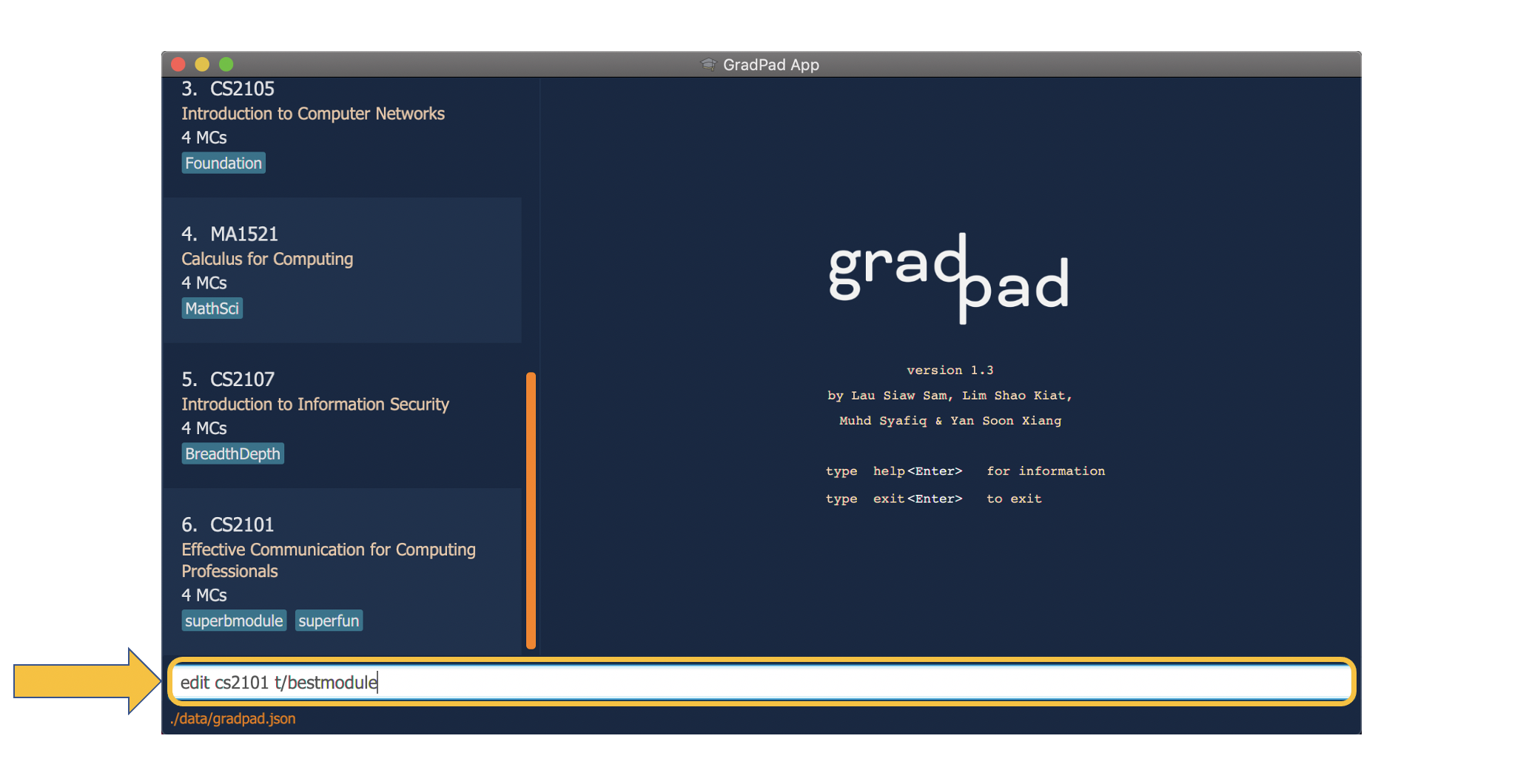Click the word 'Professionals' under CS2101
1529x784 pixels.
[230, 572]
